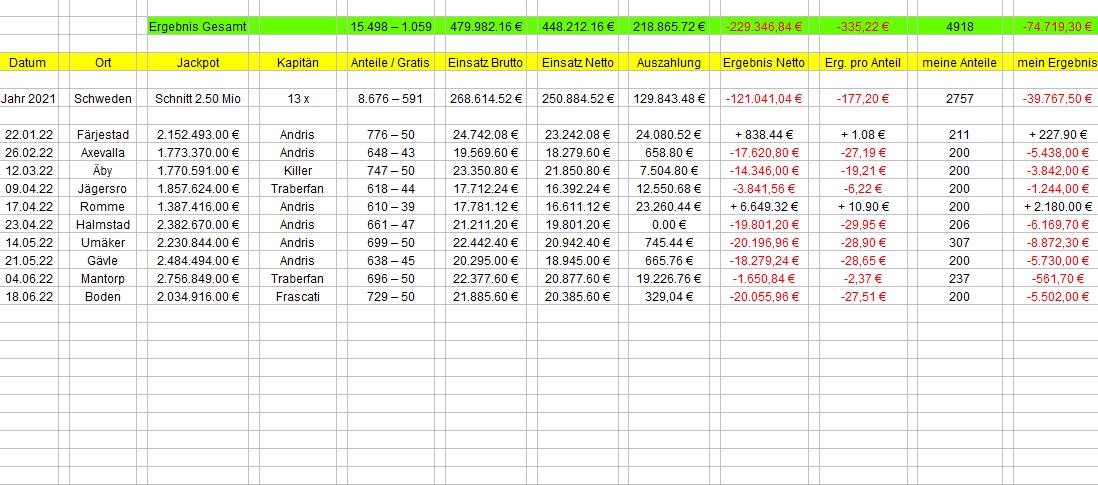Screen dimensions: 1098x485
Task: Select the 'Ergebnis Netto' header
Action: 763,62
